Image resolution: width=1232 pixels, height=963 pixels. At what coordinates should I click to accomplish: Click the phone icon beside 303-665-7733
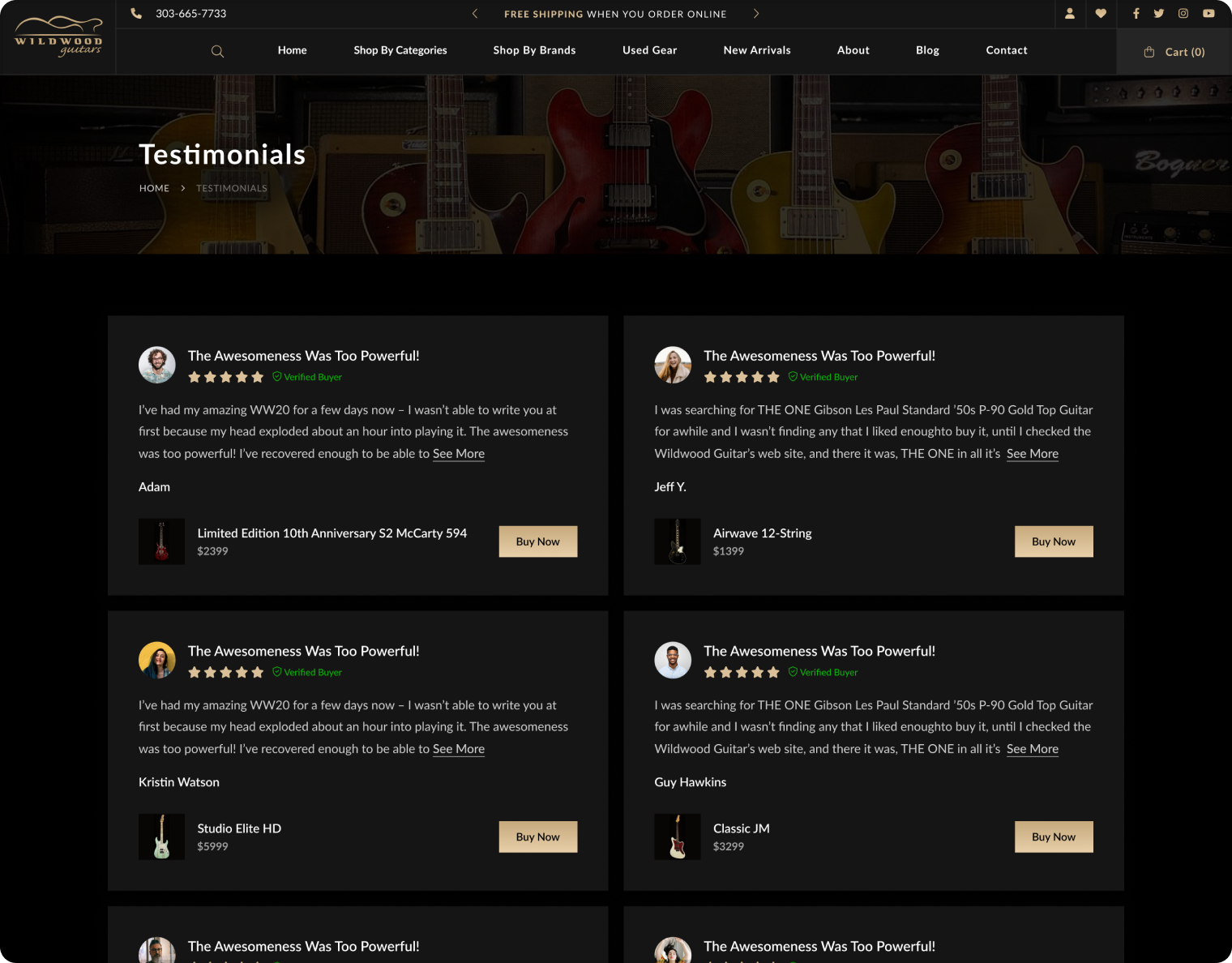pos(136,14)
